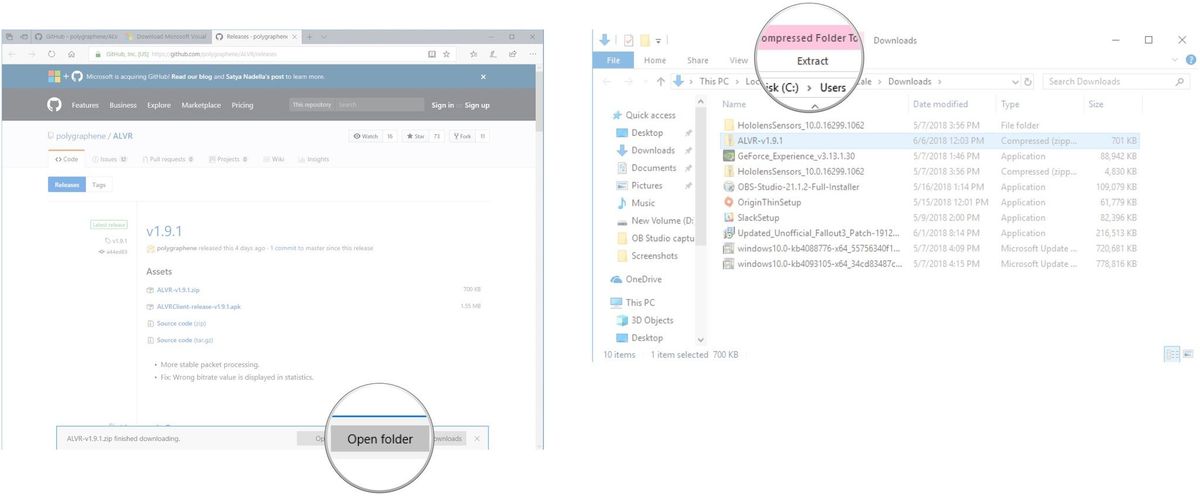Click the browser home icon
The width and height of the screenshot is (1200, 496).
(71, 53)
